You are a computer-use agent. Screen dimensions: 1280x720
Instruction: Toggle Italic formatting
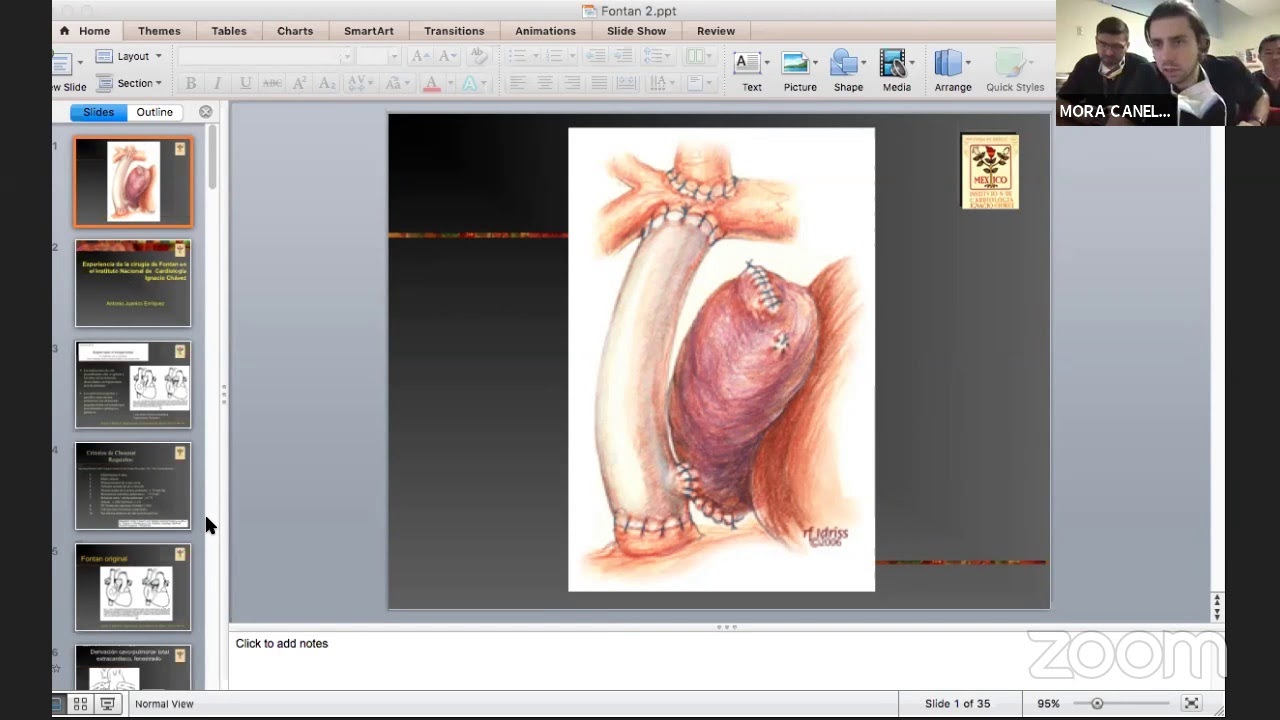217,83
